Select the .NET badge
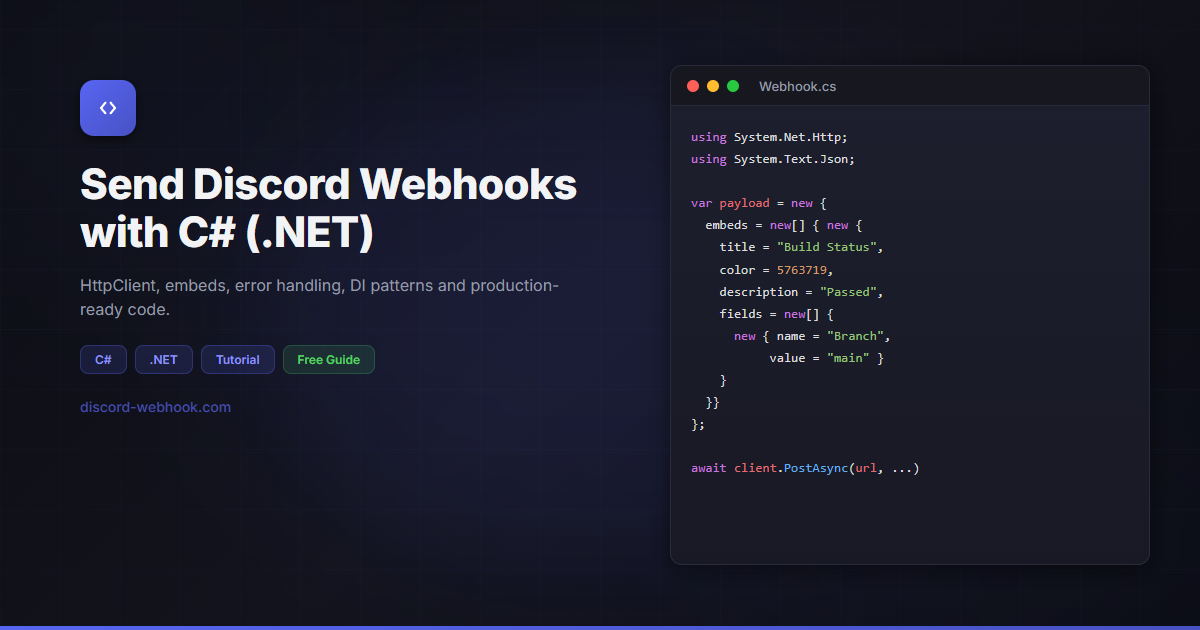 point(163,359)
